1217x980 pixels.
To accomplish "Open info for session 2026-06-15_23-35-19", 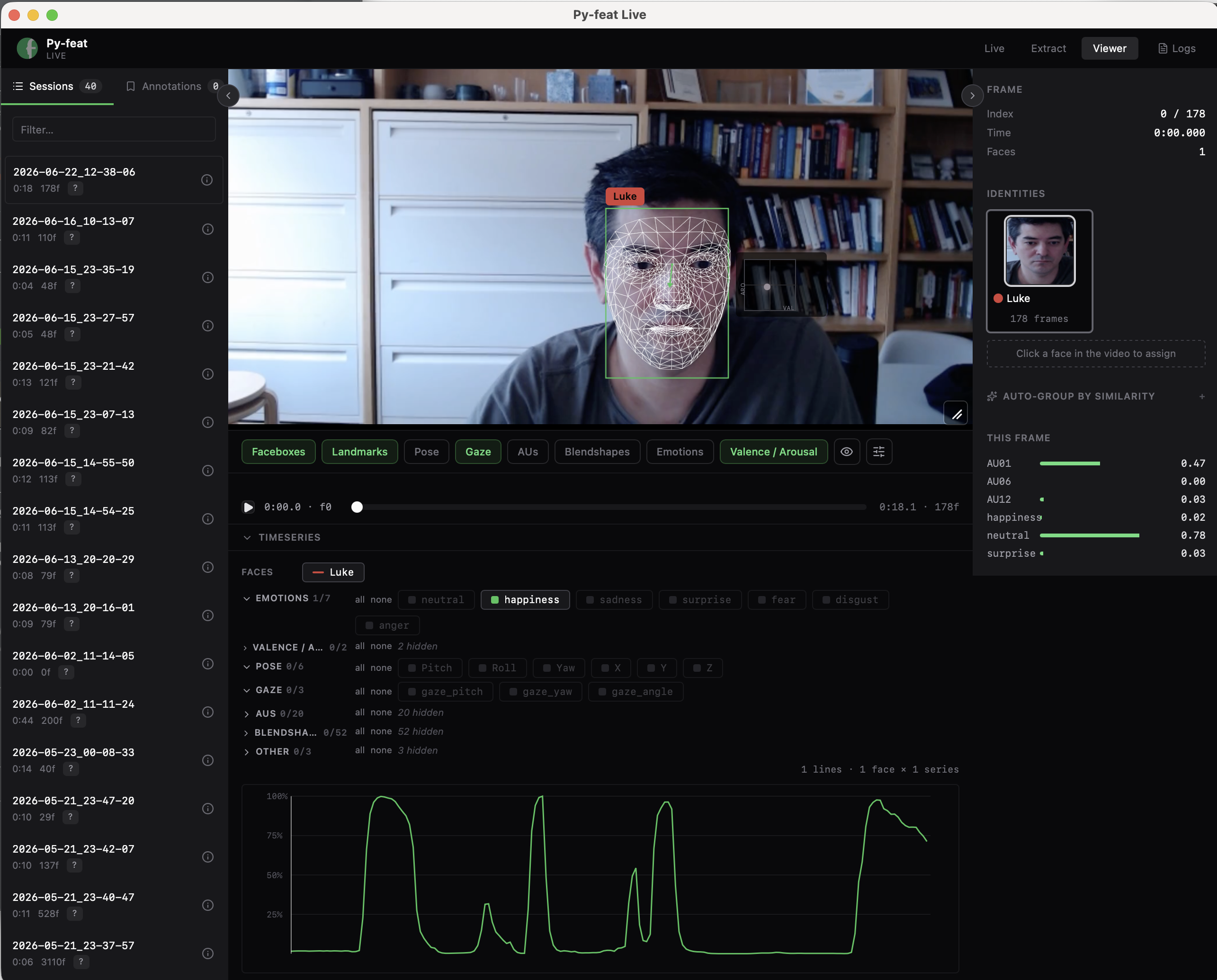I will click(207, 278).
